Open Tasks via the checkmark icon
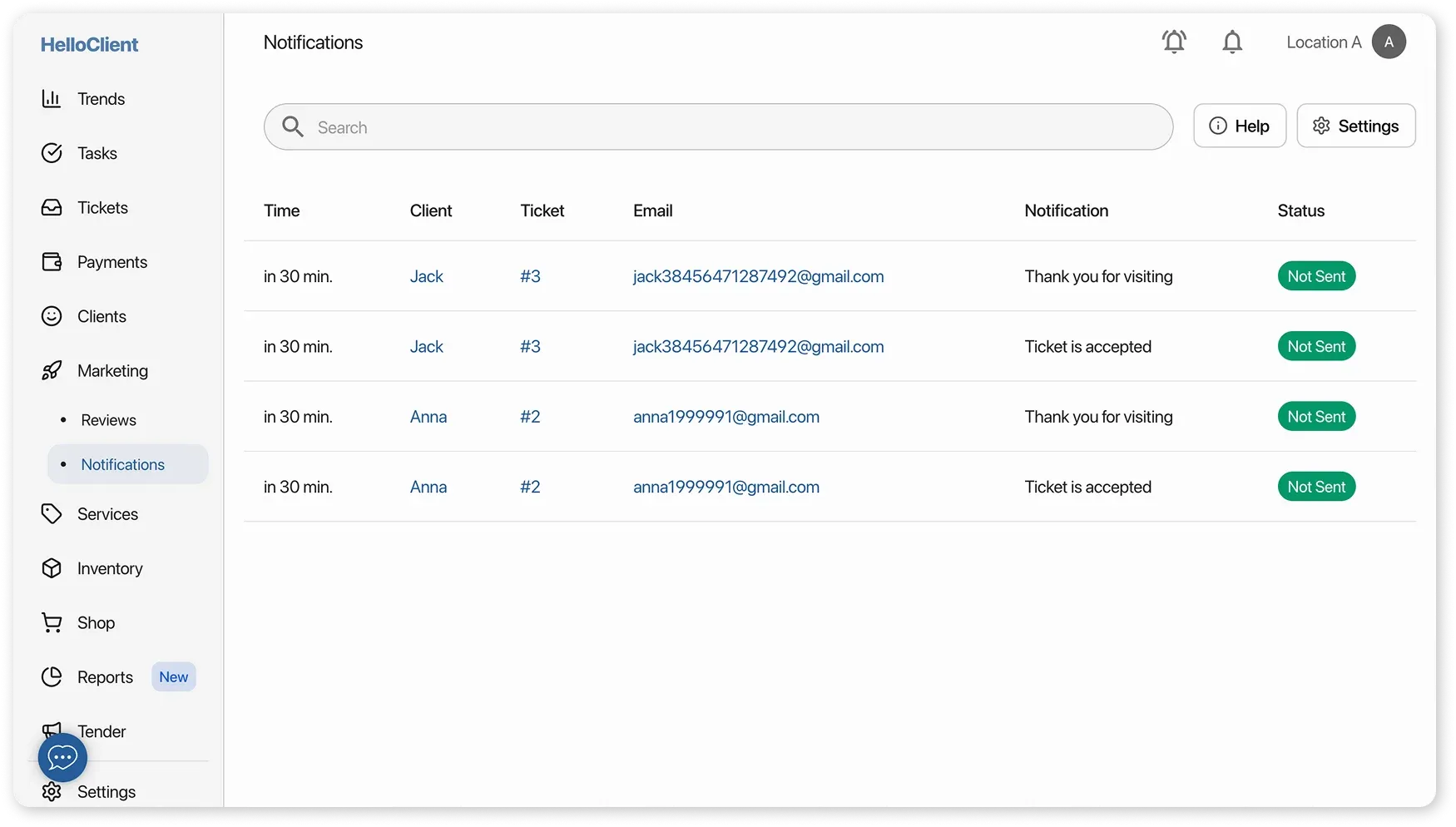 point(52,153)
